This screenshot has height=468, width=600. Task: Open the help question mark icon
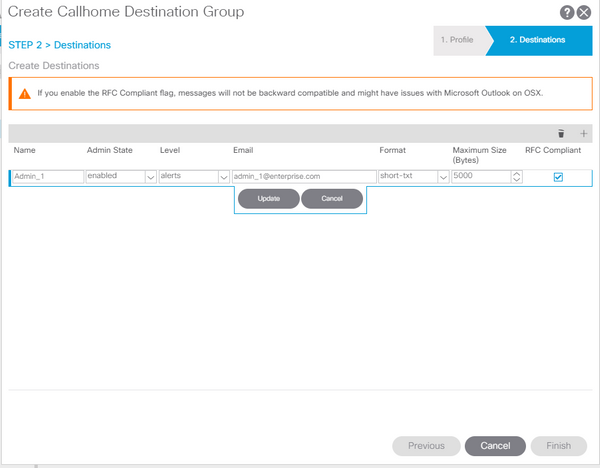pos(567,13)
